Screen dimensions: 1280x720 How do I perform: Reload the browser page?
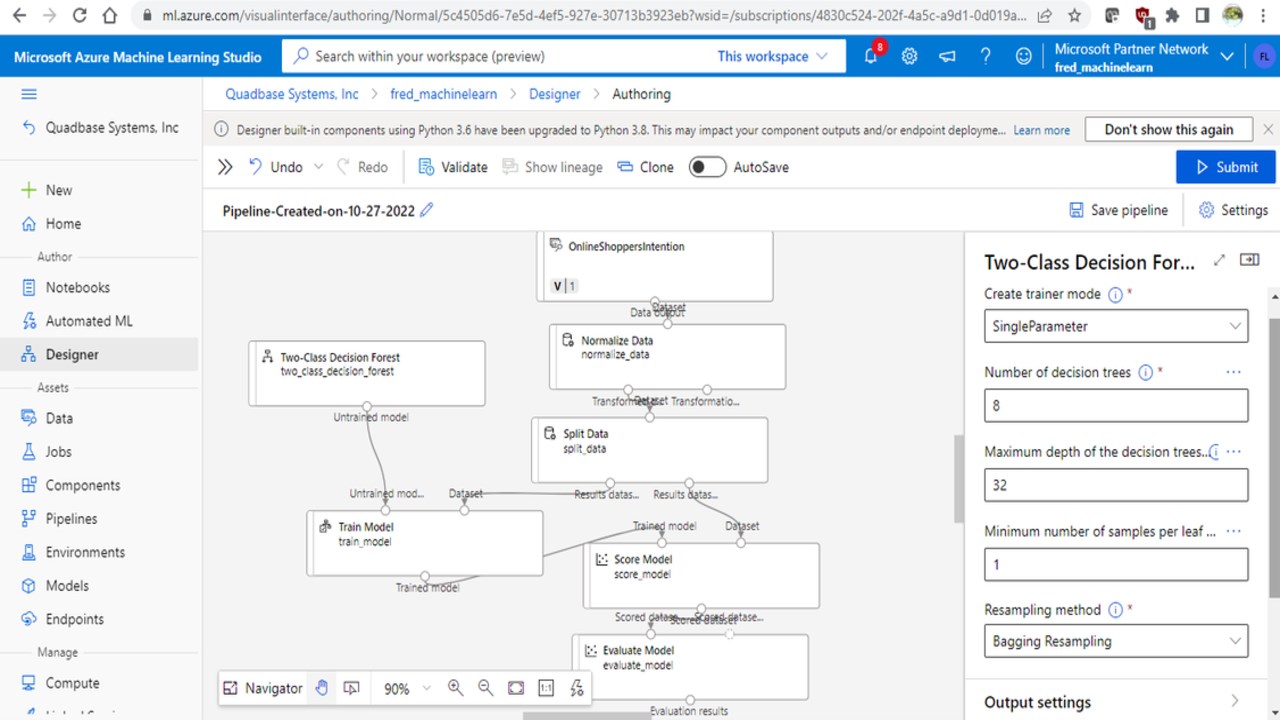(x=80, y=16)
